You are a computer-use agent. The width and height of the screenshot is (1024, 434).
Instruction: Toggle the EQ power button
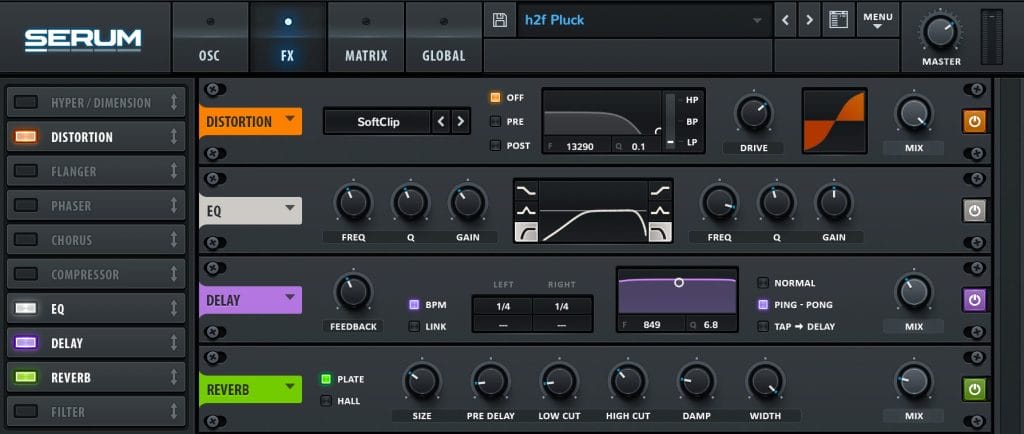point(974,210)
